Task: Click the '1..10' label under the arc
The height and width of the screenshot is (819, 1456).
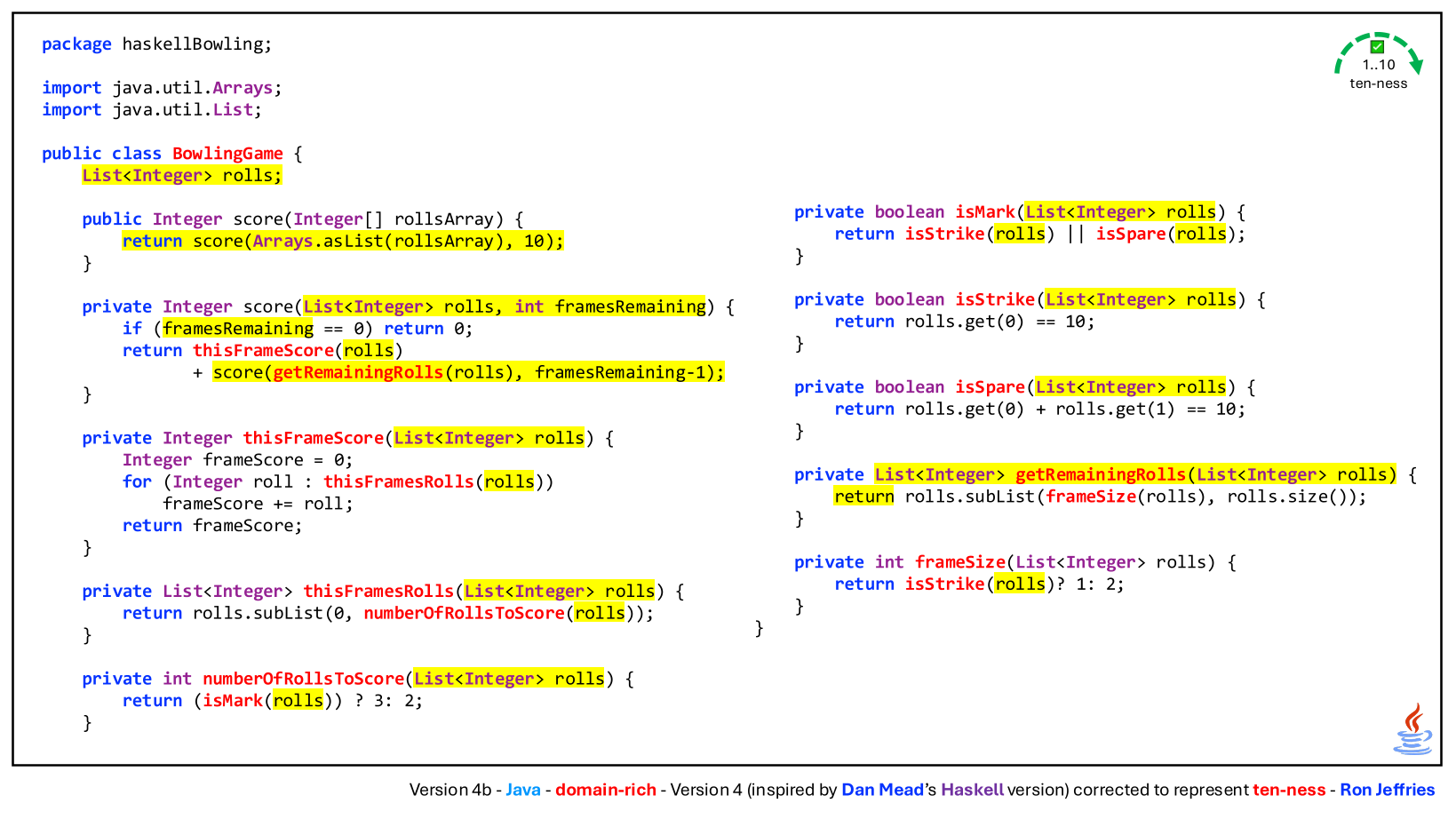Action: [x=1379, y=65]
